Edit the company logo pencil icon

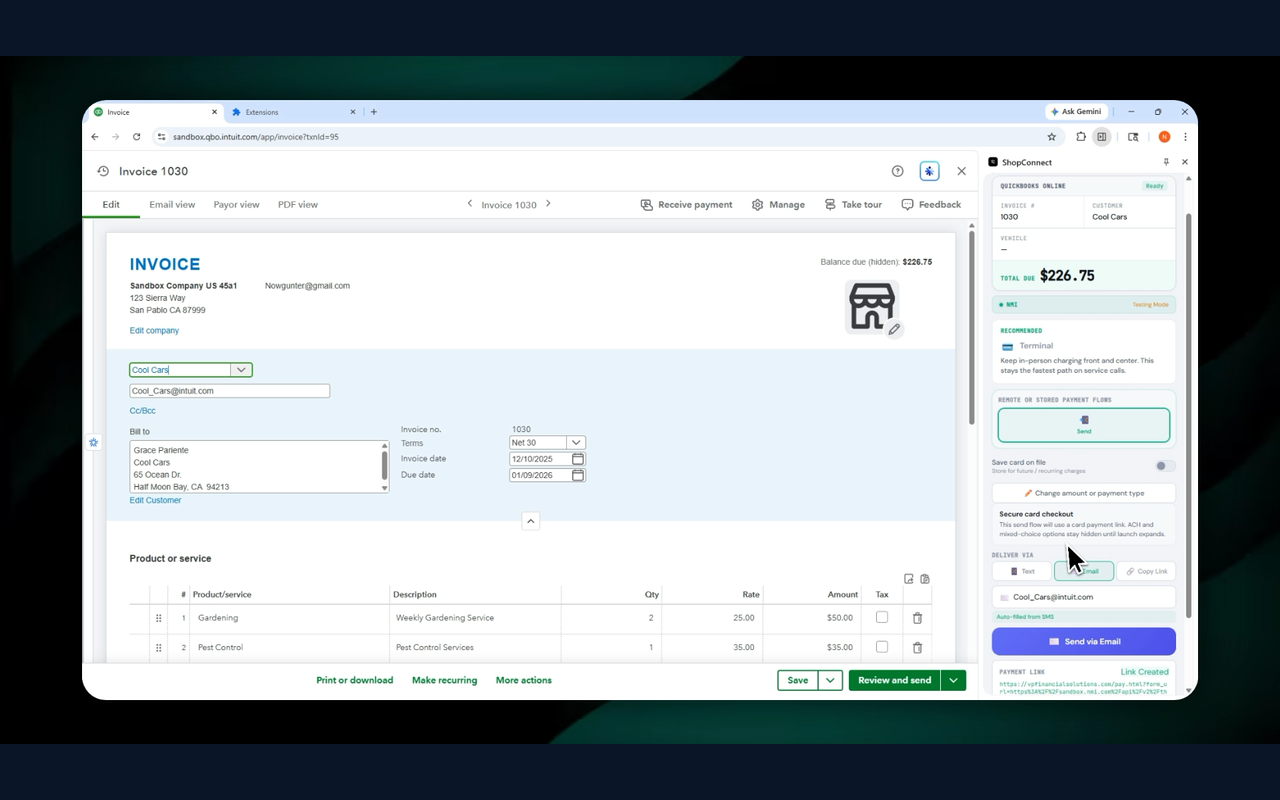(894, 328)
